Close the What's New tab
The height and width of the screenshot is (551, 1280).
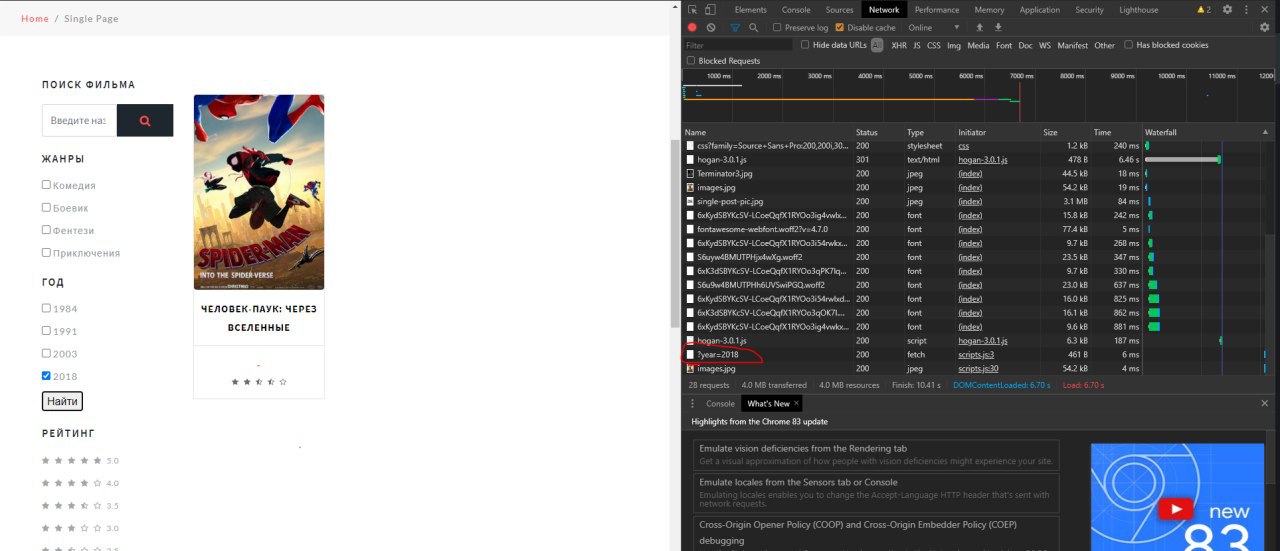[797, 404]
